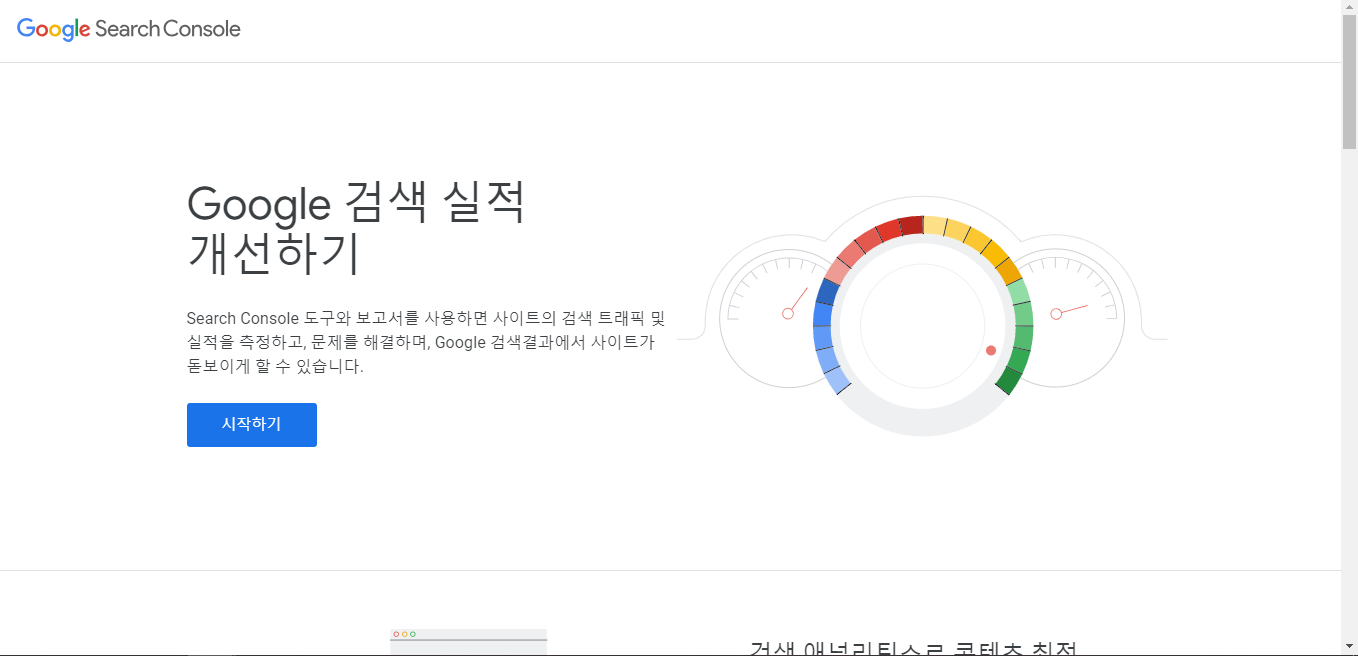Select the "Google 검색 실적 개선하기" heading text

coord(356,229)
